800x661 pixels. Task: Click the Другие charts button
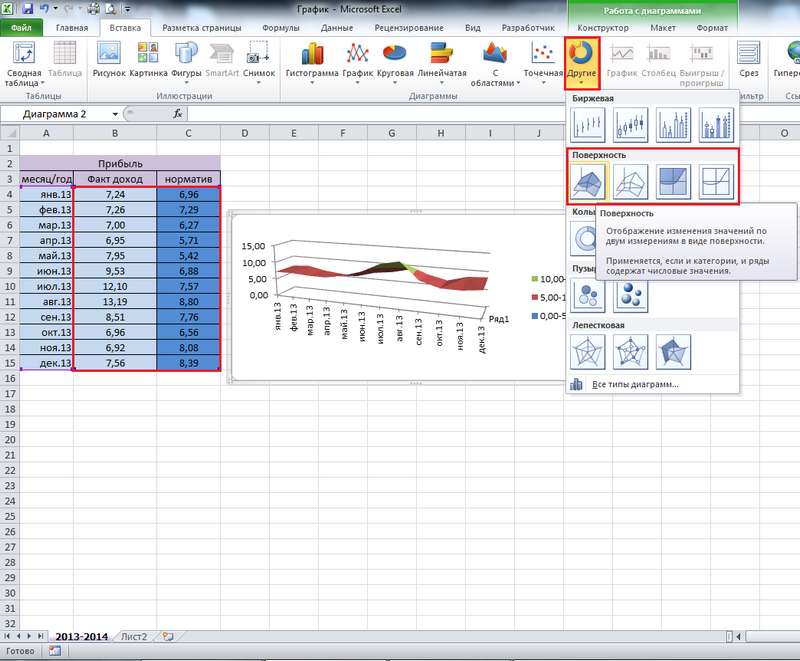pyautogui.click(x=582, y=63)
